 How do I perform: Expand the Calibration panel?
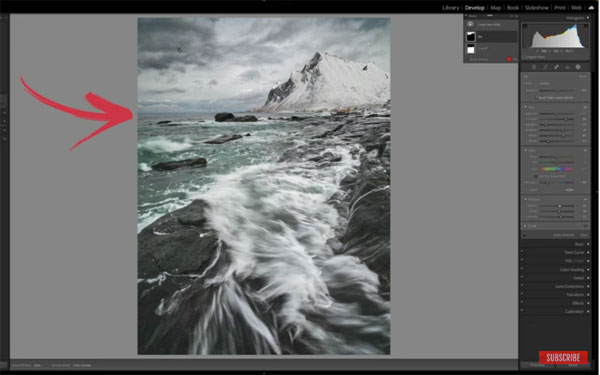[574, 311]
